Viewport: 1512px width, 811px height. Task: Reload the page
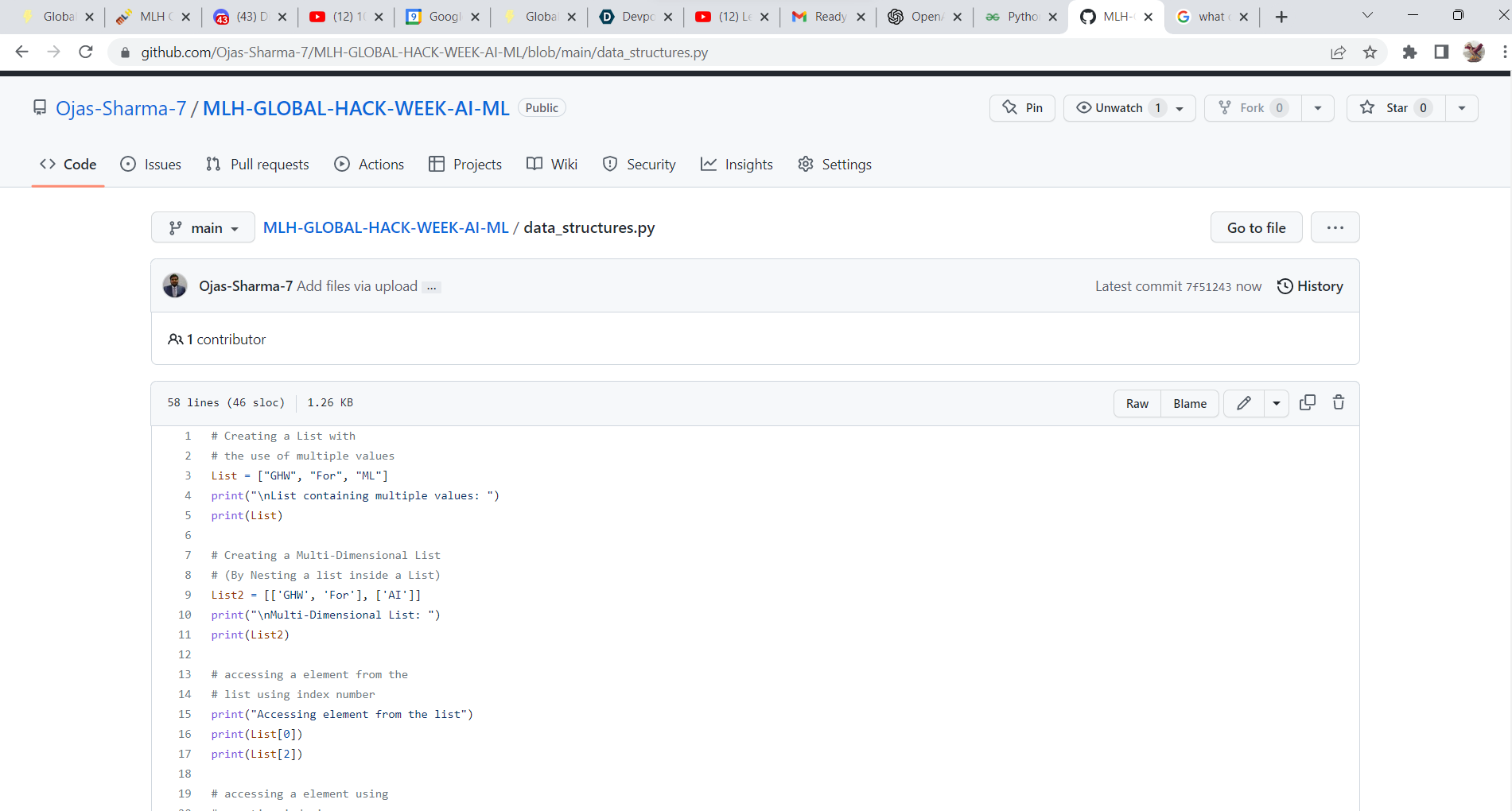86,52
